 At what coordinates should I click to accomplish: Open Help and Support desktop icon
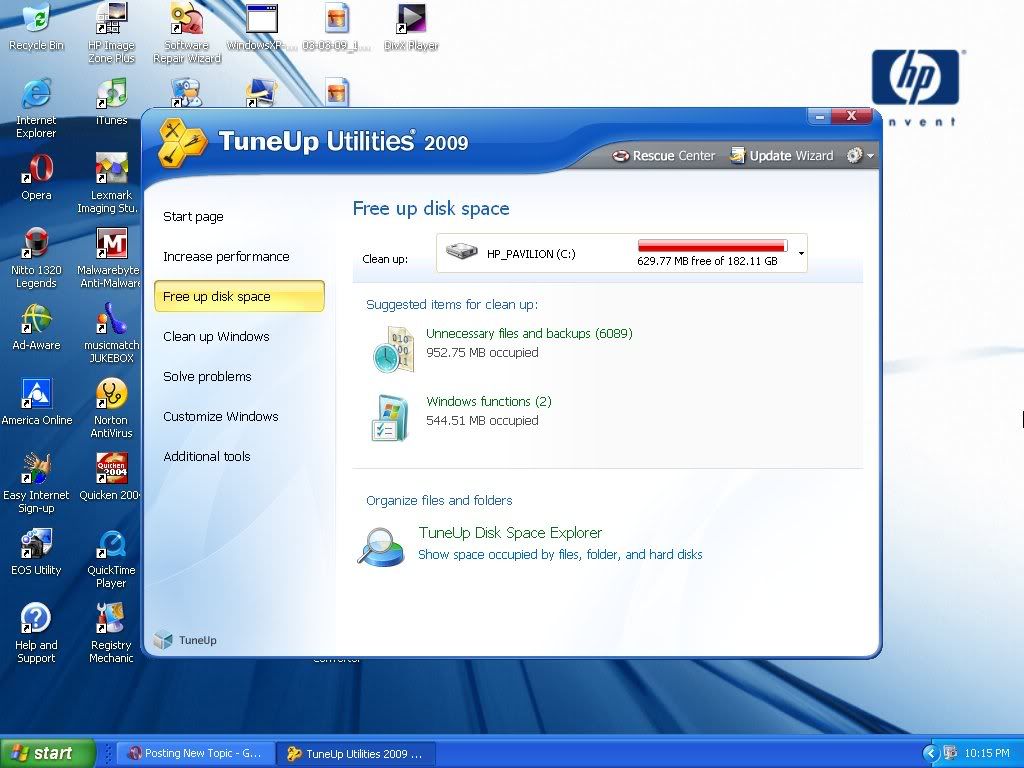[37, 633]
